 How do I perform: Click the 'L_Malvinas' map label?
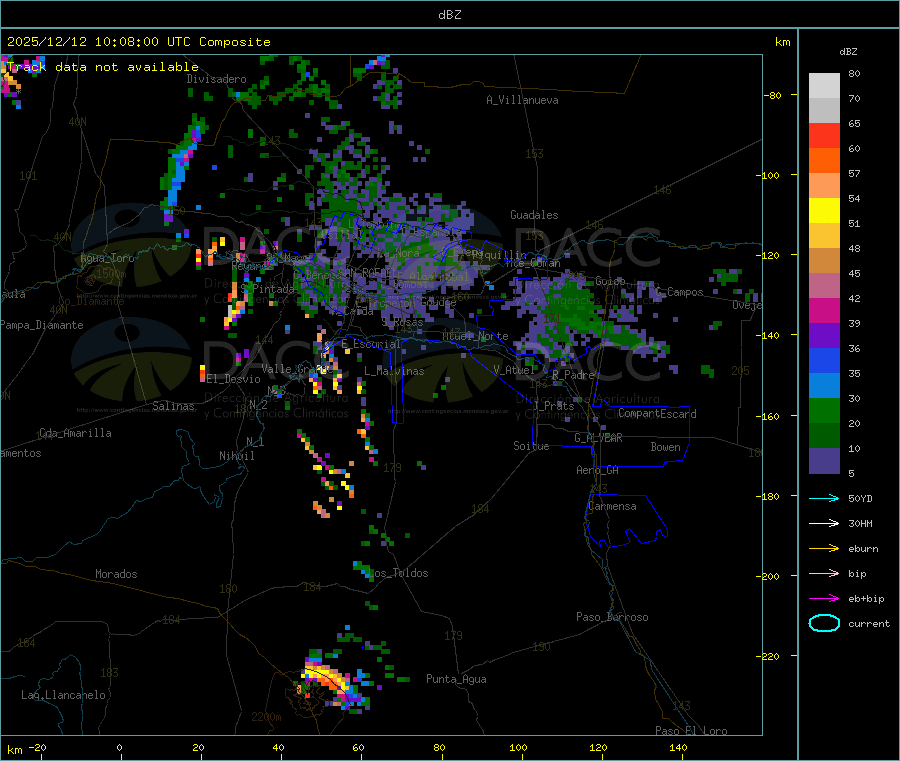click(394, 371)
